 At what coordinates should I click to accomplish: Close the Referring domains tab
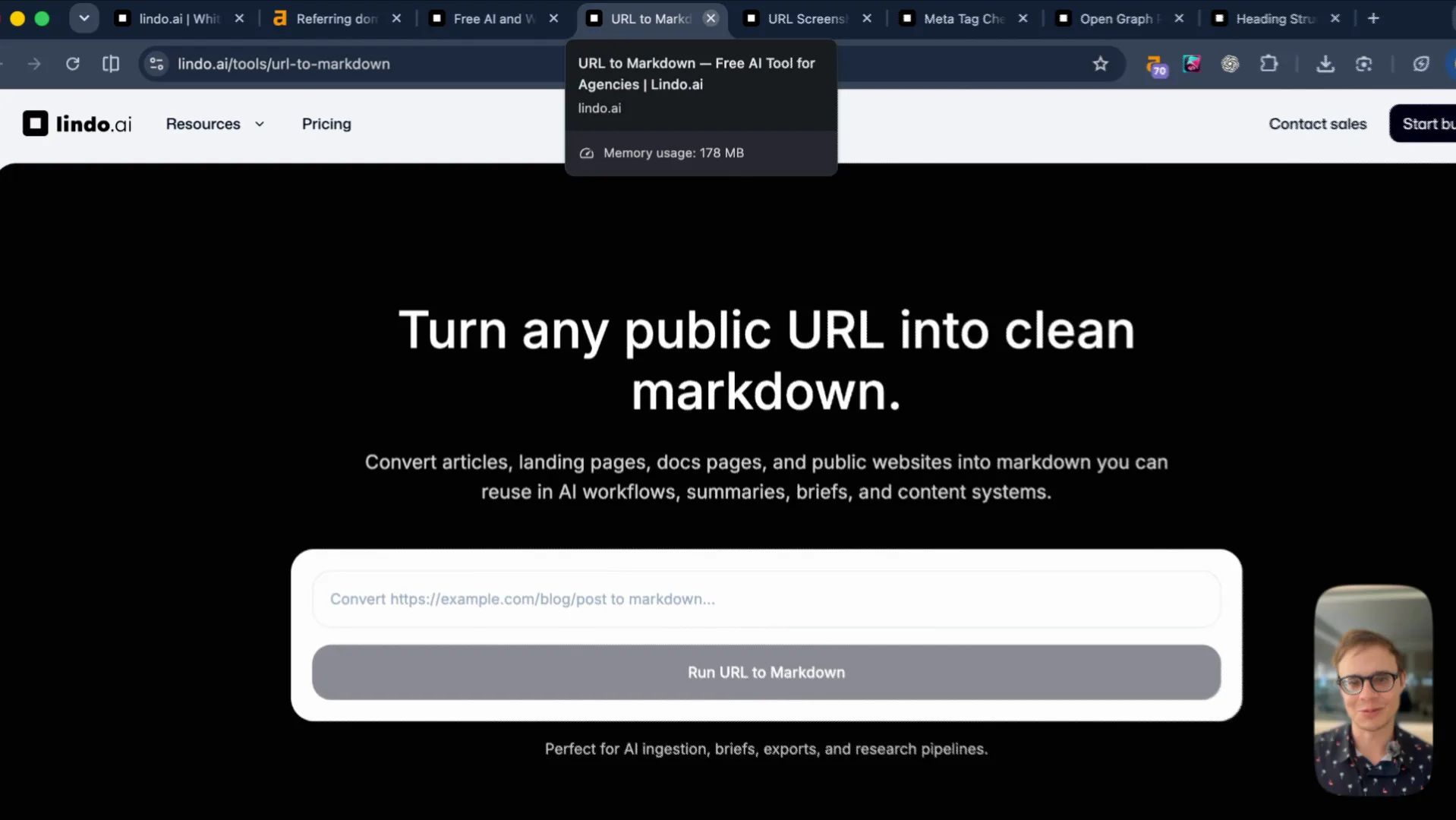pos(396,18)
